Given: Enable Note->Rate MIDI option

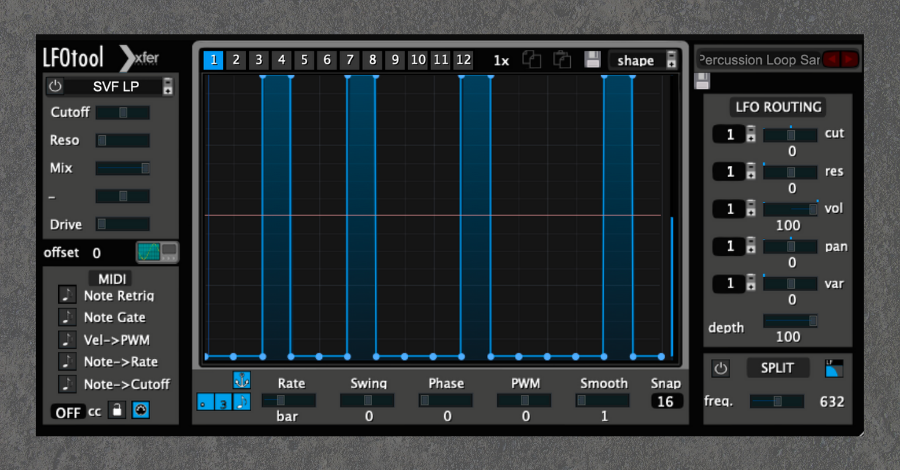Looking at the screenshot, I should coord(67,362).
